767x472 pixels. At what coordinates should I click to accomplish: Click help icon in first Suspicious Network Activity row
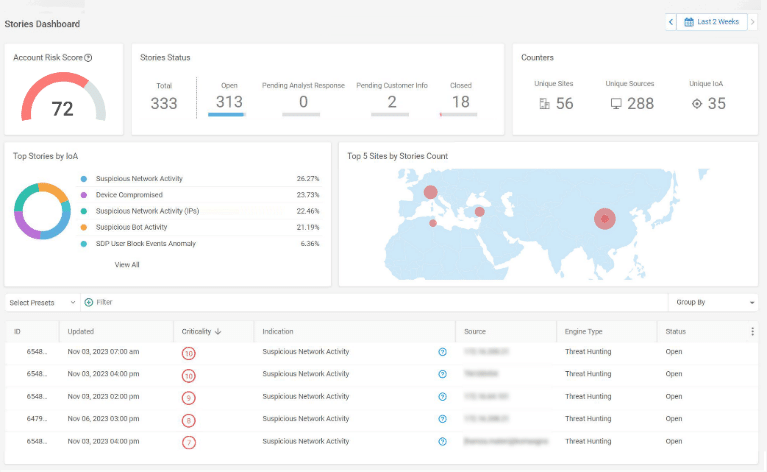click(x=442, y=352)
